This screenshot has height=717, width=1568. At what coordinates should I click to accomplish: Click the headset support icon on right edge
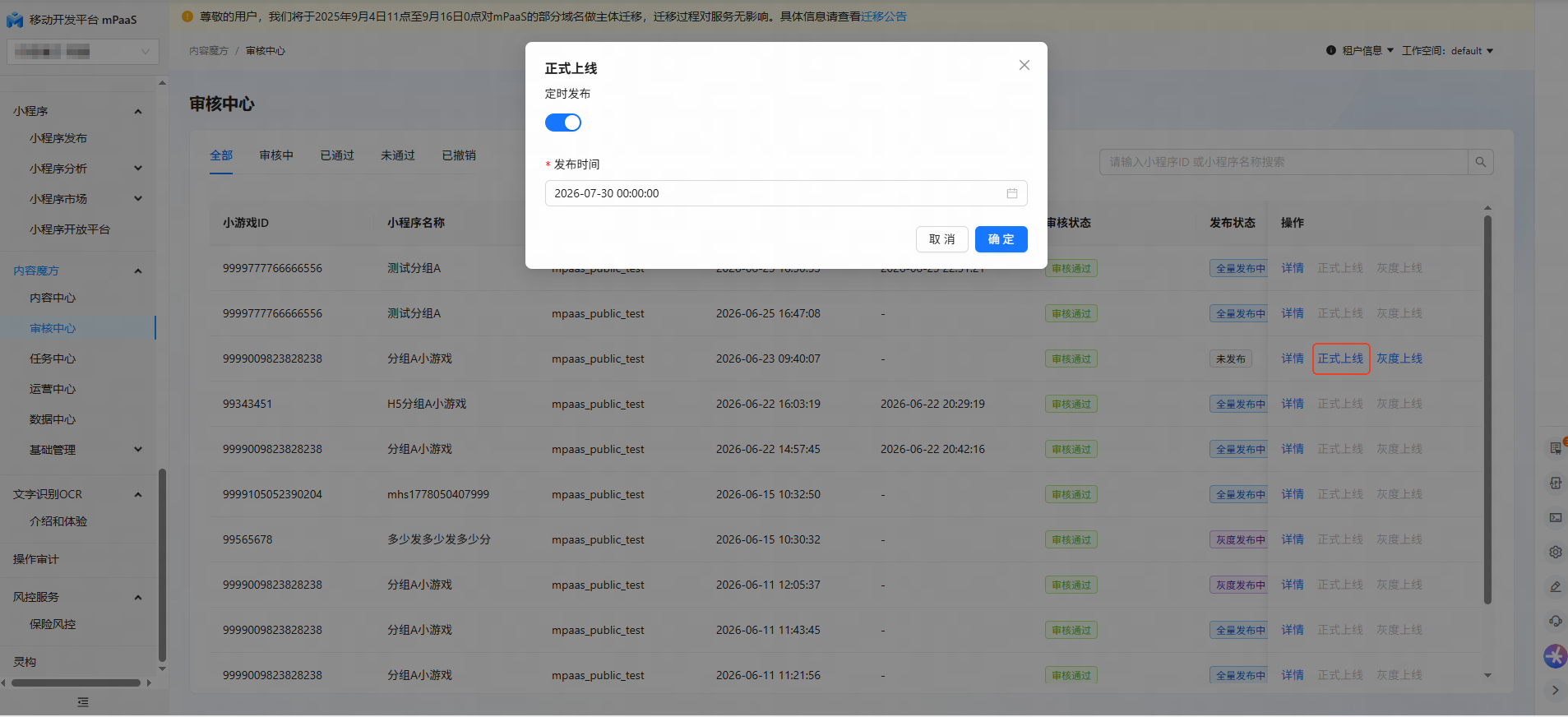tap(1555, 621)
